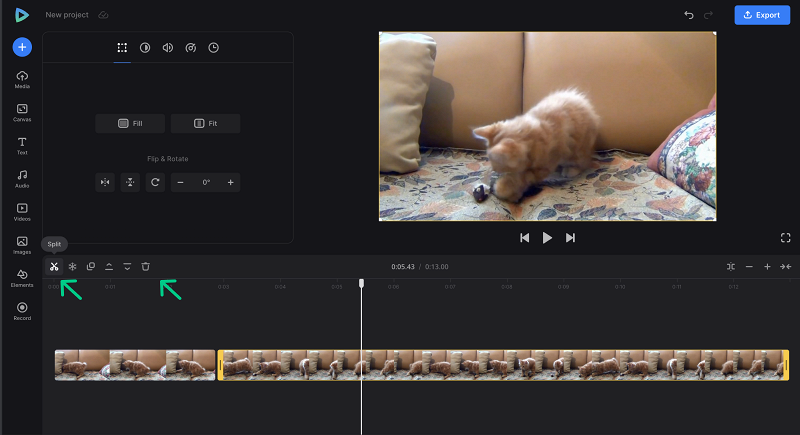Split the clip with scissors tool
Image resolution: width=800 pixels, height=435 pixels.
[54, 267]
